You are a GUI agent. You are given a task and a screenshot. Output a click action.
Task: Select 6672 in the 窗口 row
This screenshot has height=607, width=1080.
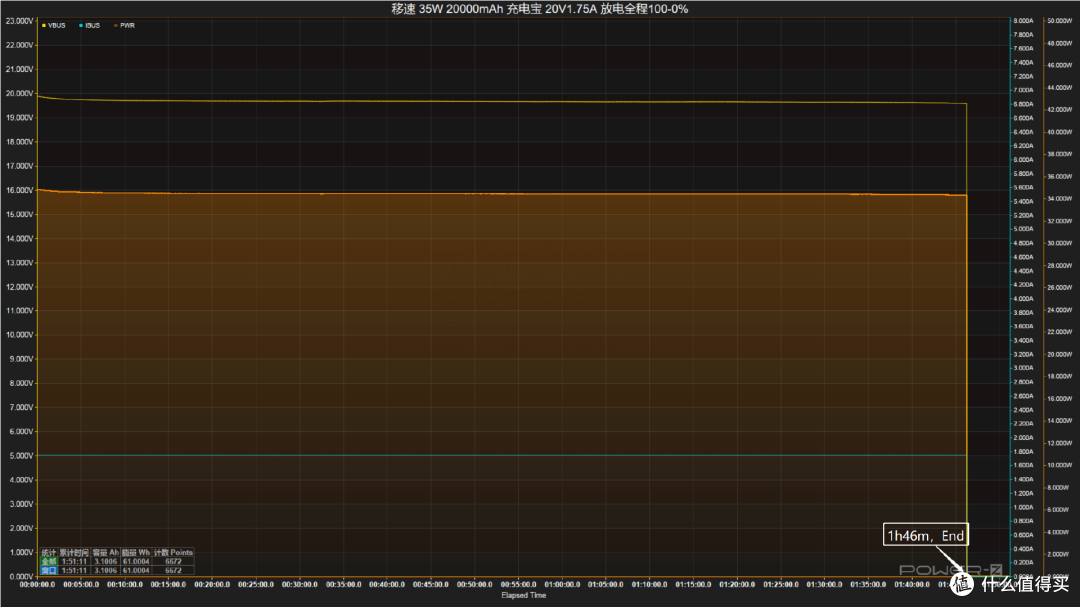[173, 570]
